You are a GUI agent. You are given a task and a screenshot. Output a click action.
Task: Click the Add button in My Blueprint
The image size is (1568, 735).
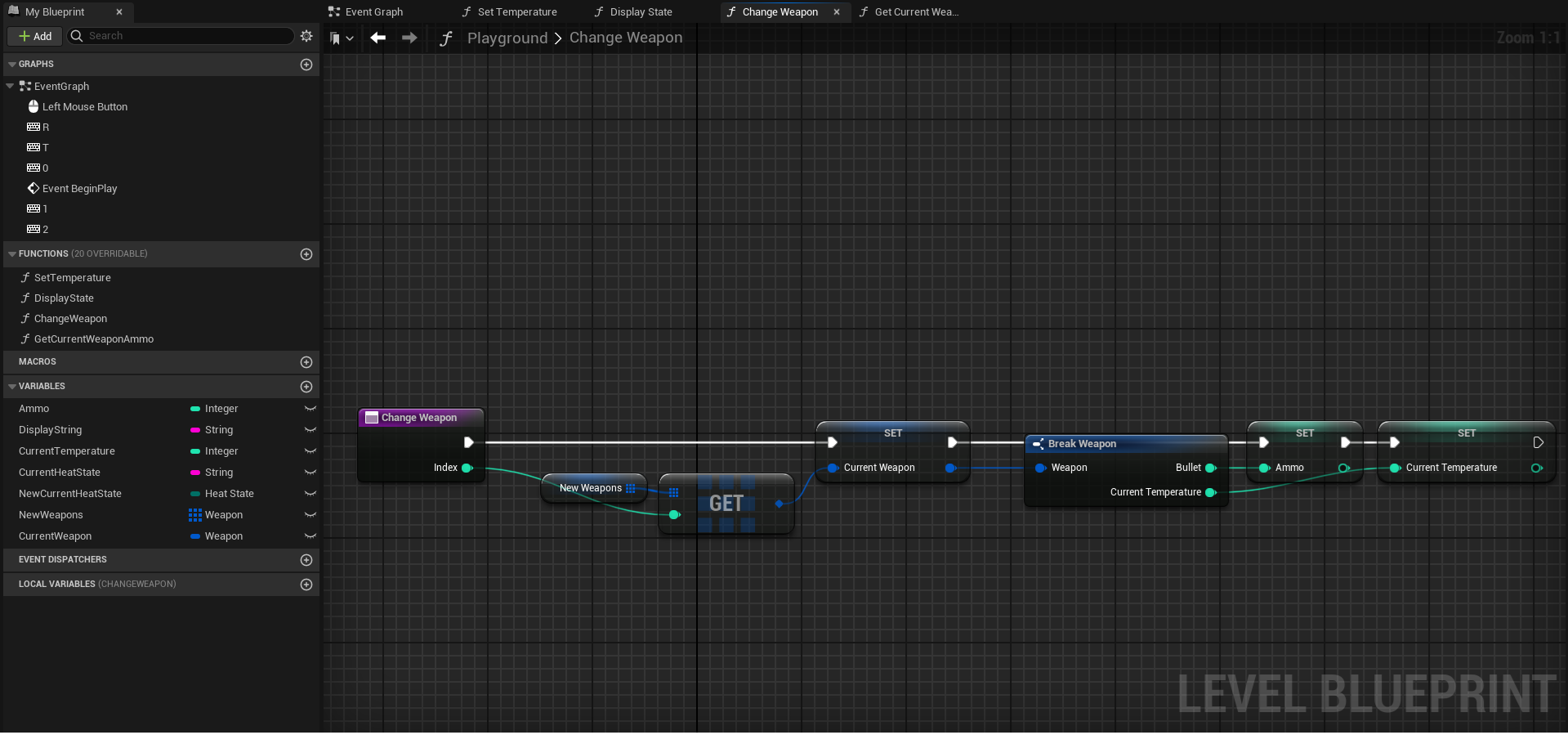[x=35, y=36]
